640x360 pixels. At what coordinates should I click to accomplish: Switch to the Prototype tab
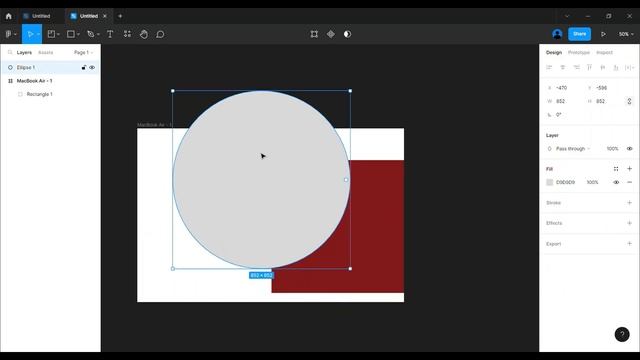pos(579,52)
